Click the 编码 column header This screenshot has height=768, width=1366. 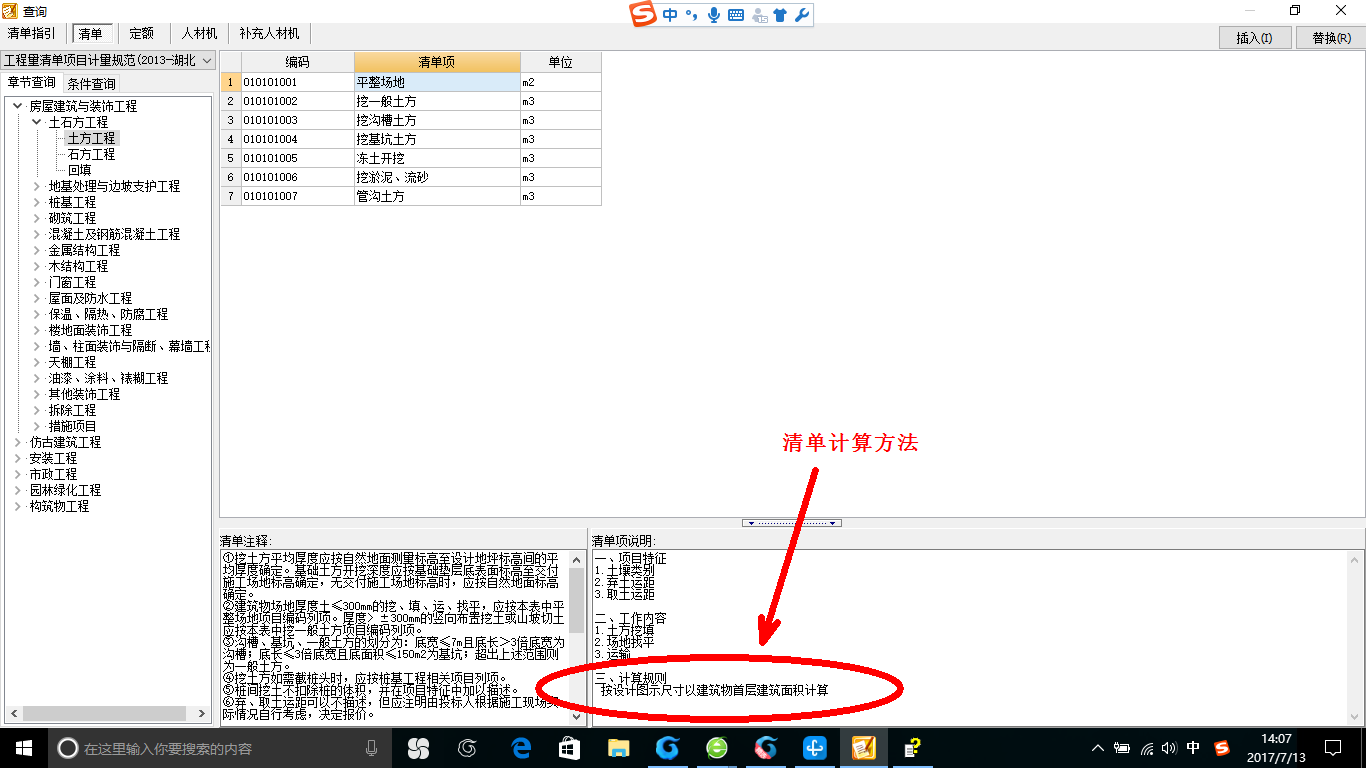click(298, 62)
